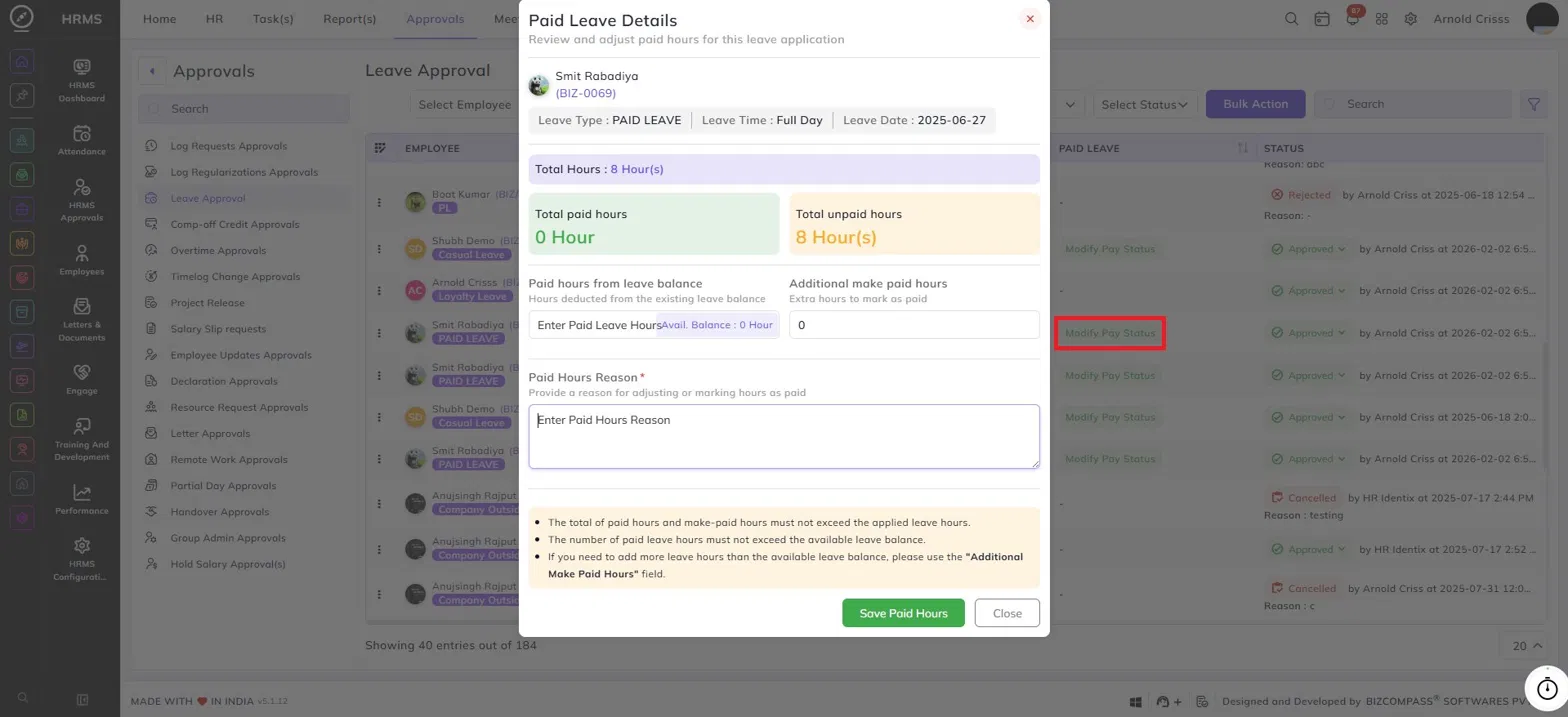
Task: Collapse the Approvals panel with the arrow button
Action: click(x=152, y=71)
